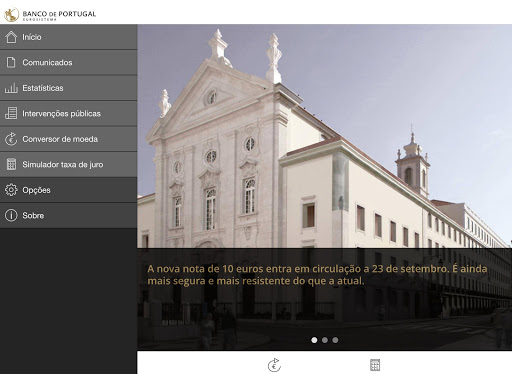Go to Intervenções públicas section
Image resolution: width=512 pixels, height=374 pixels.
(x=68, y=113)
